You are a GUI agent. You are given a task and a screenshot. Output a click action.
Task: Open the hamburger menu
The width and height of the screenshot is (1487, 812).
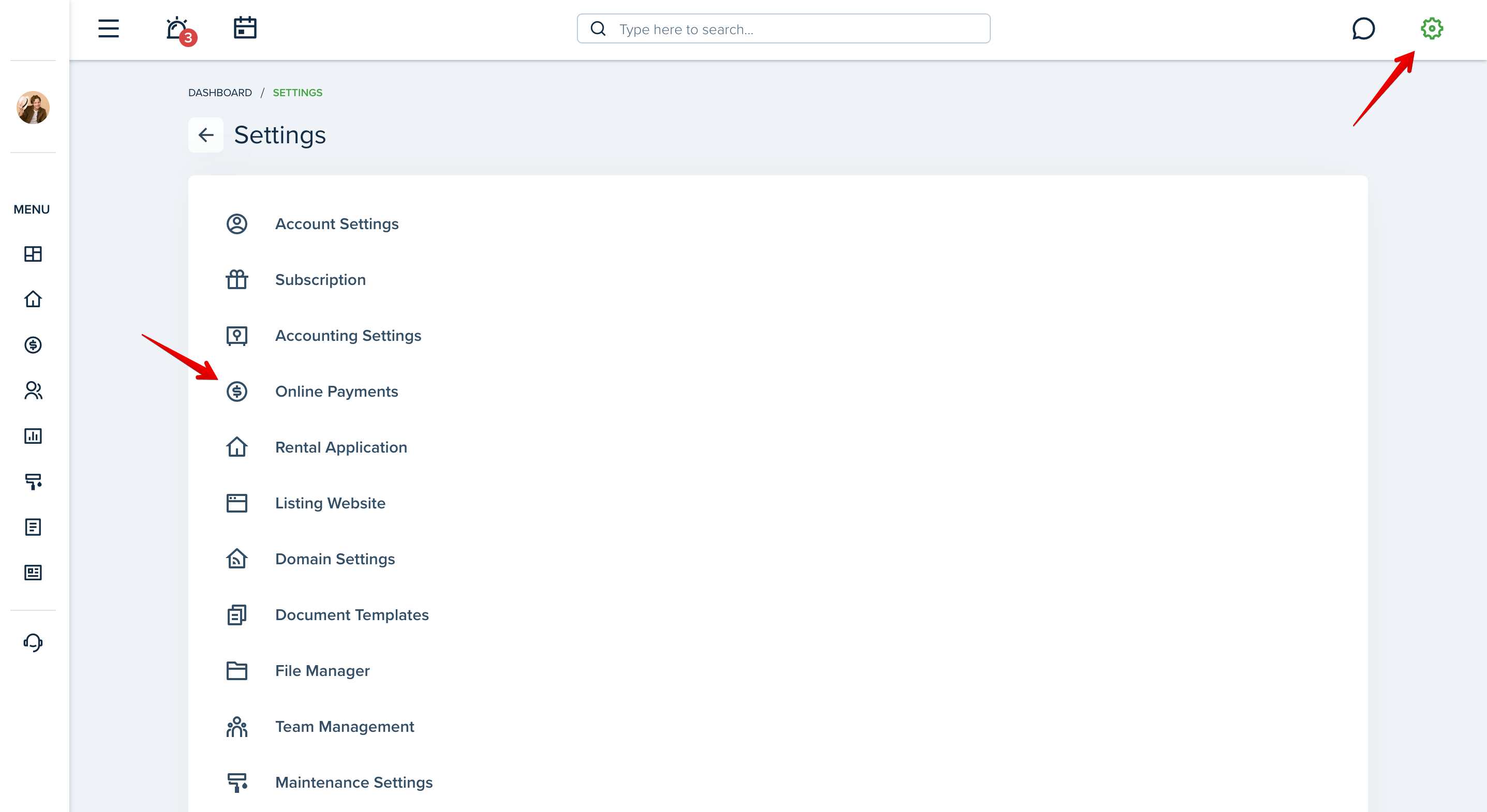(x=108, y=28)
